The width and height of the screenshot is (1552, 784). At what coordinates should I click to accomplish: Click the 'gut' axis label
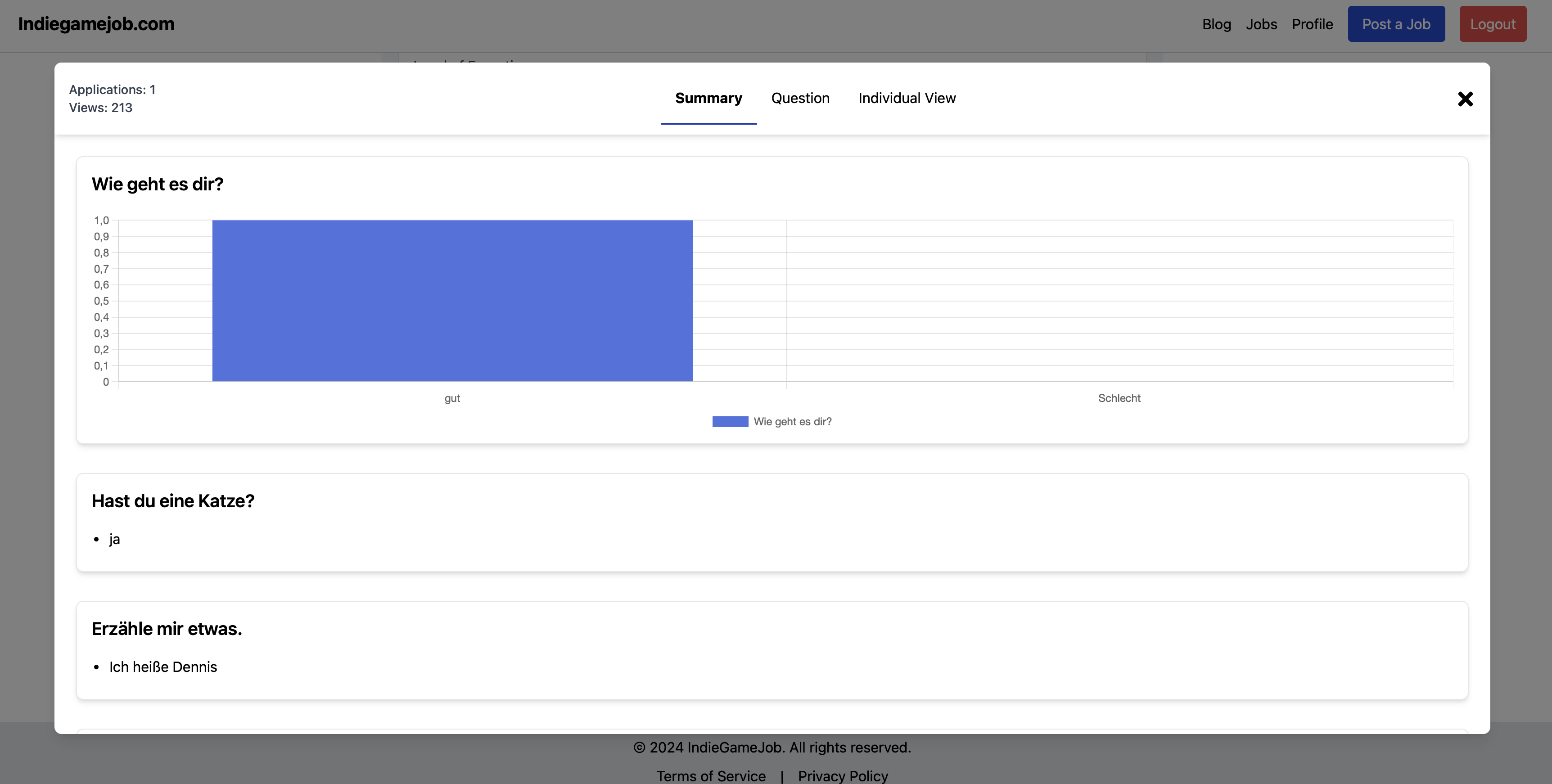pos(452,398)
